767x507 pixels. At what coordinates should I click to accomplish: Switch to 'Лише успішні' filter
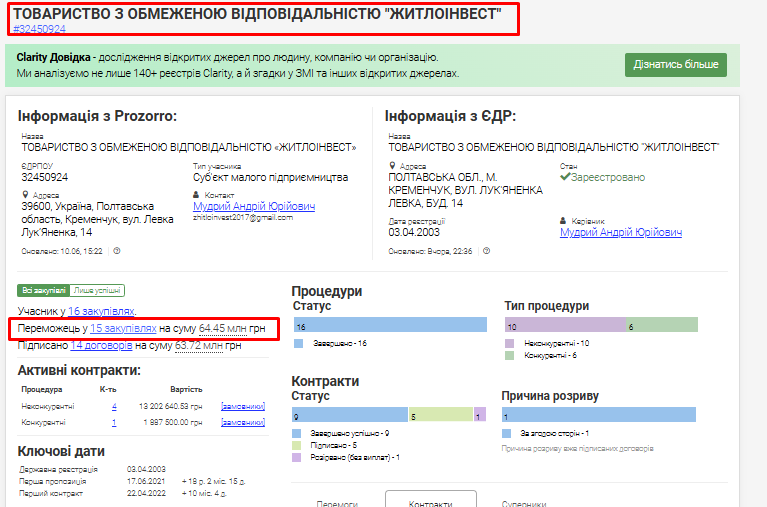[x=95, y=290]
